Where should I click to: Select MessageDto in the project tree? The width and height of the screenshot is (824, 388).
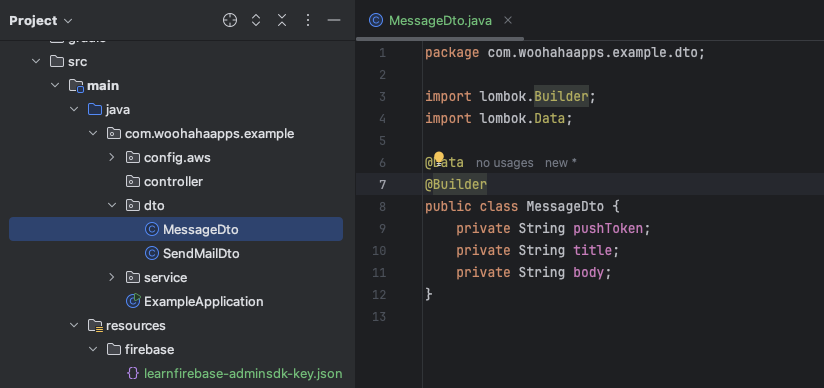(x=176, y=229)
